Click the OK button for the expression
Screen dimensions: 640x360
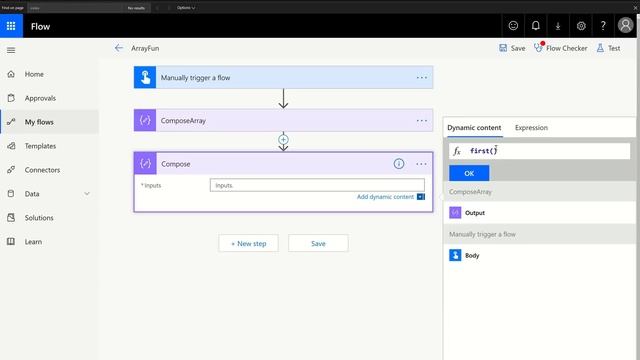tap(469, 173)
